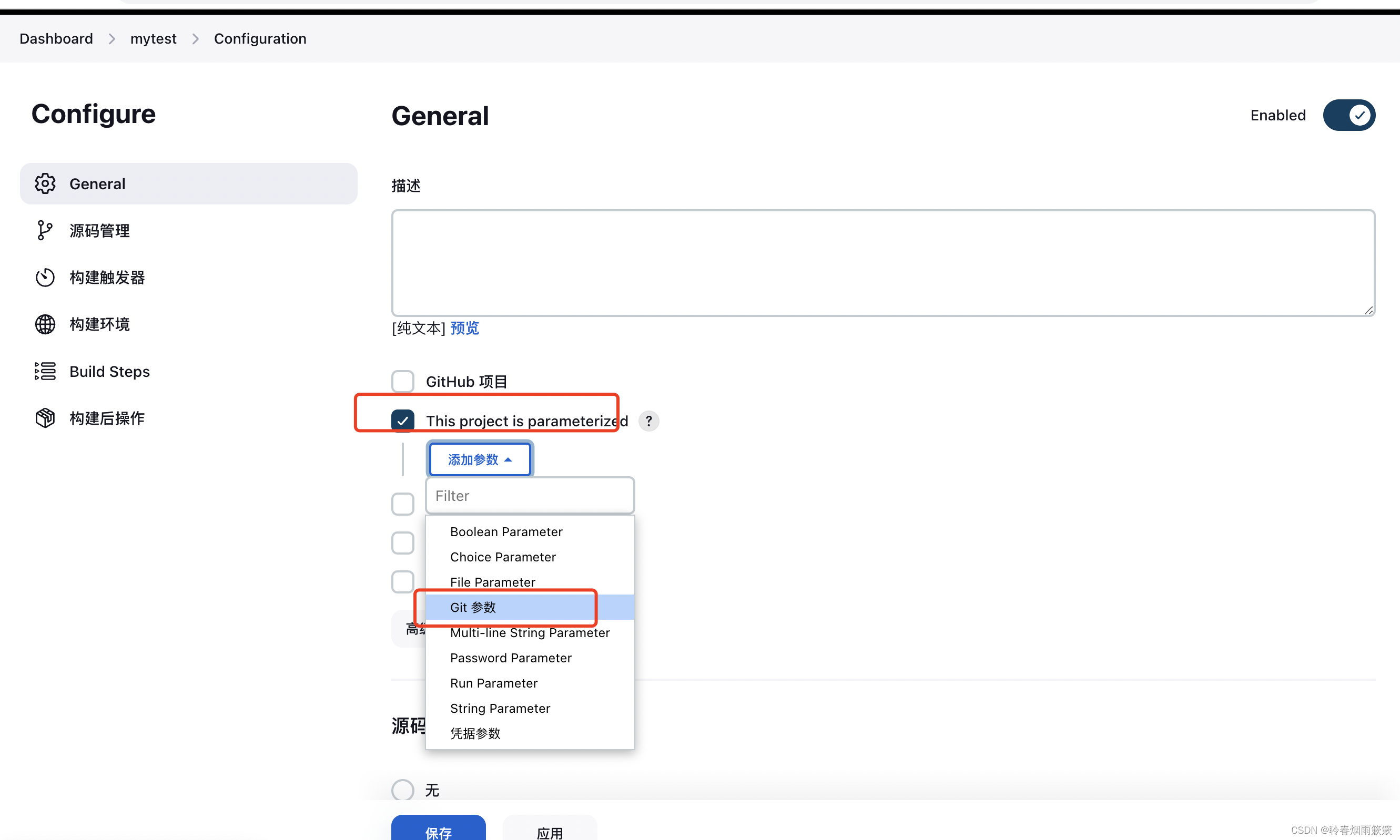Screen dimensions: 1400x840
Task: Click the build environment globe icon
Action: 45,324
